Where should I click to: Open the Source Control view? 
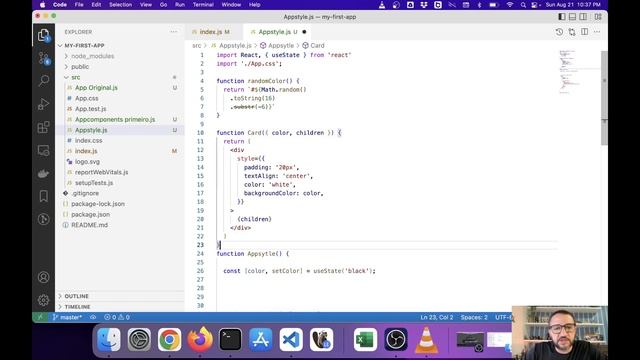43,58
